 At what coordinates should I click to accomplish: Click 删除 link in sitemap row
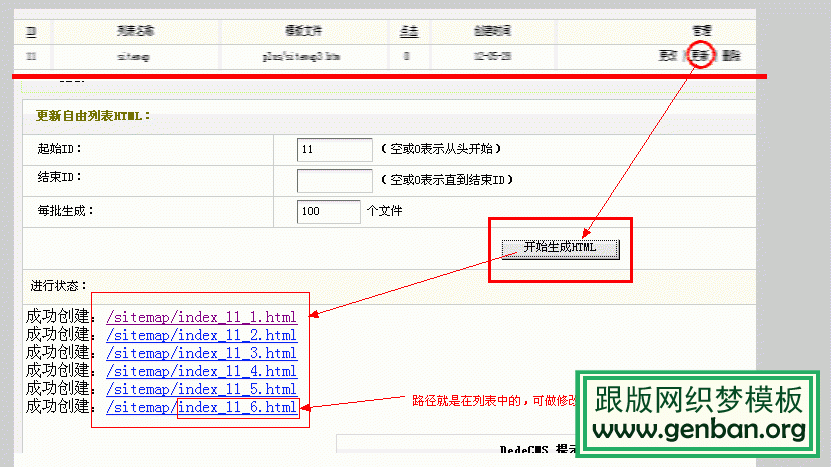[731, 56]
